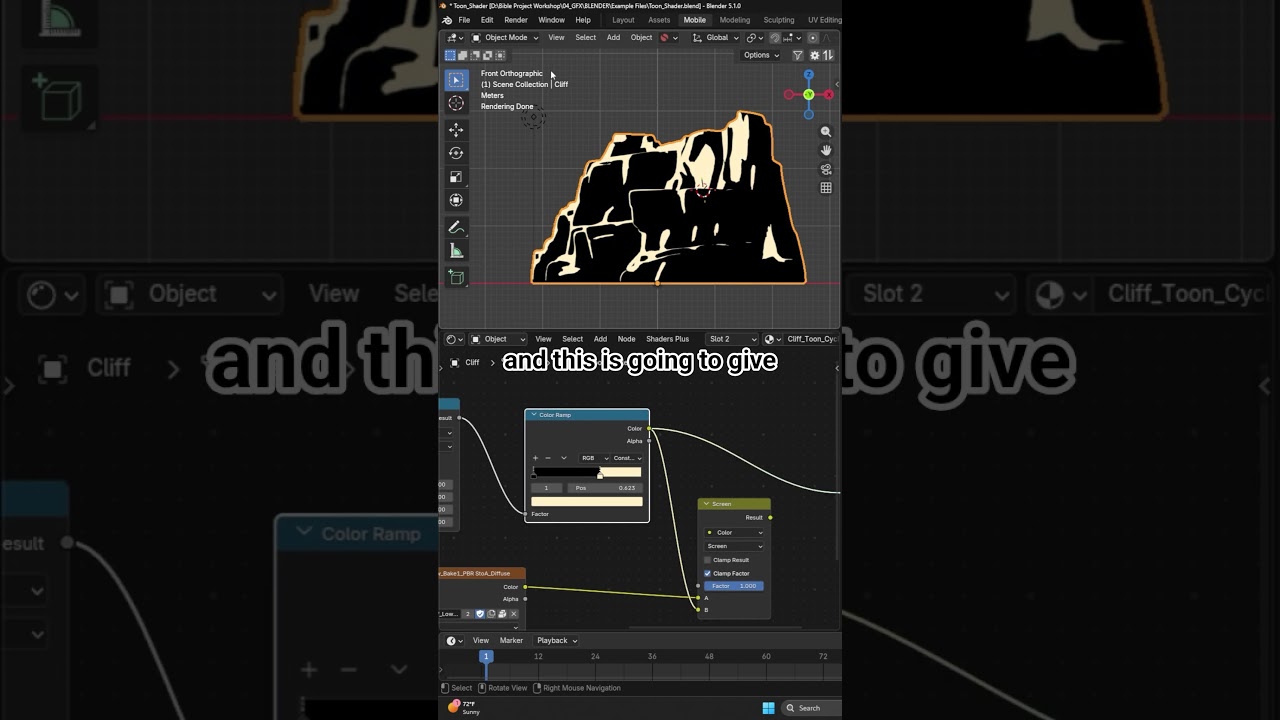Image resolution: width=1280 pixels, height=720 pixels.
Task: Click the viewport zoom magnifier icon
Action: coord(826,132)
